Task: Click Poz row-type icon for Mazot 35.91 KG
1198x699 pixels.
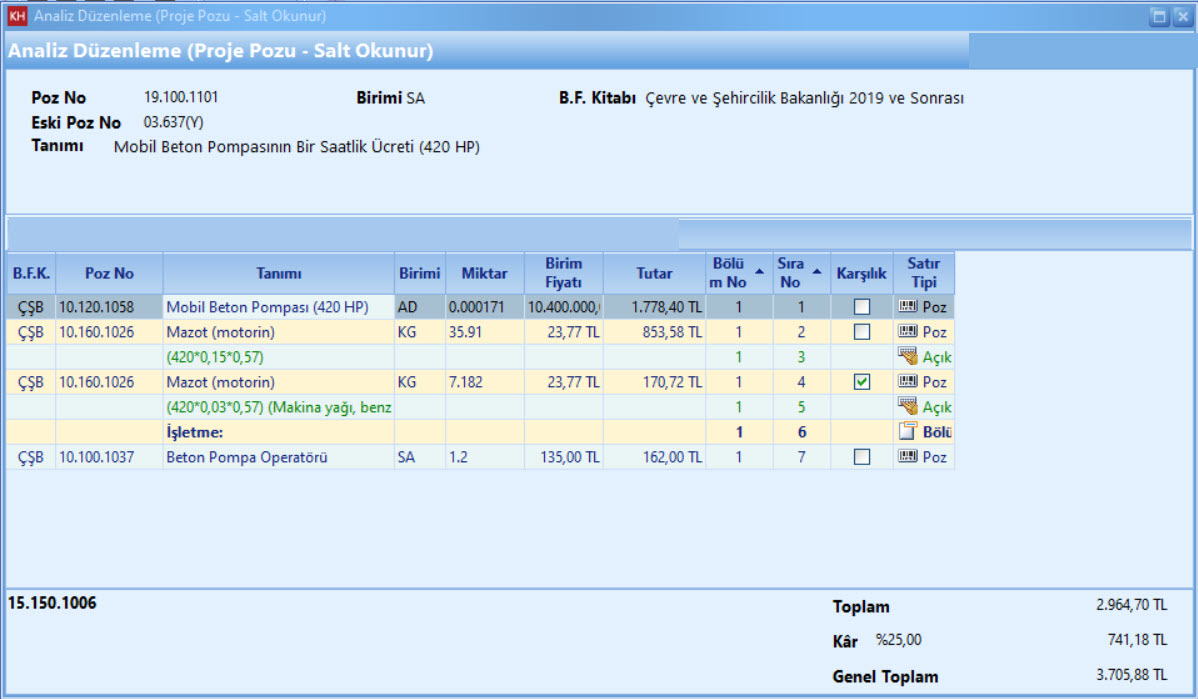Action: (908, 332)
